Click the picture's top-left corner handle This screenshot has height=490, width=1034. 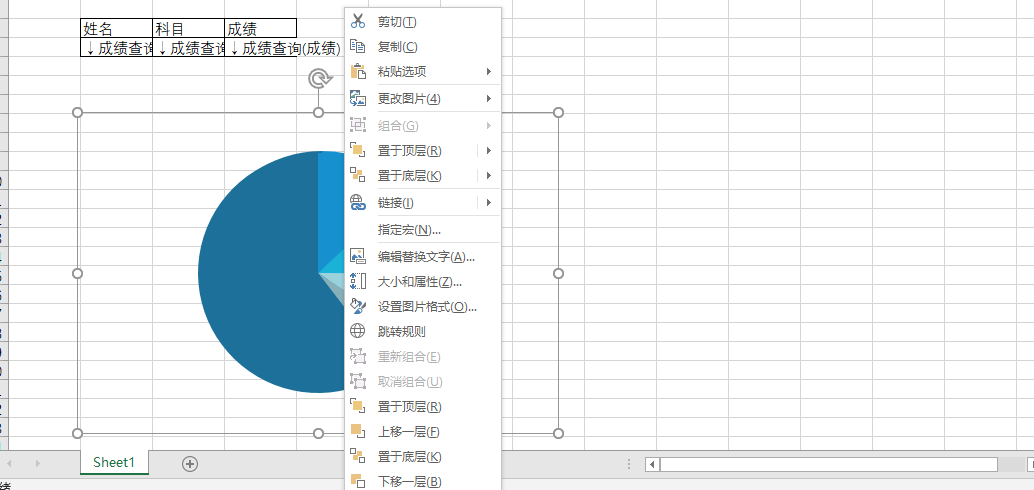pyautogui.click(x=77, y=113)
